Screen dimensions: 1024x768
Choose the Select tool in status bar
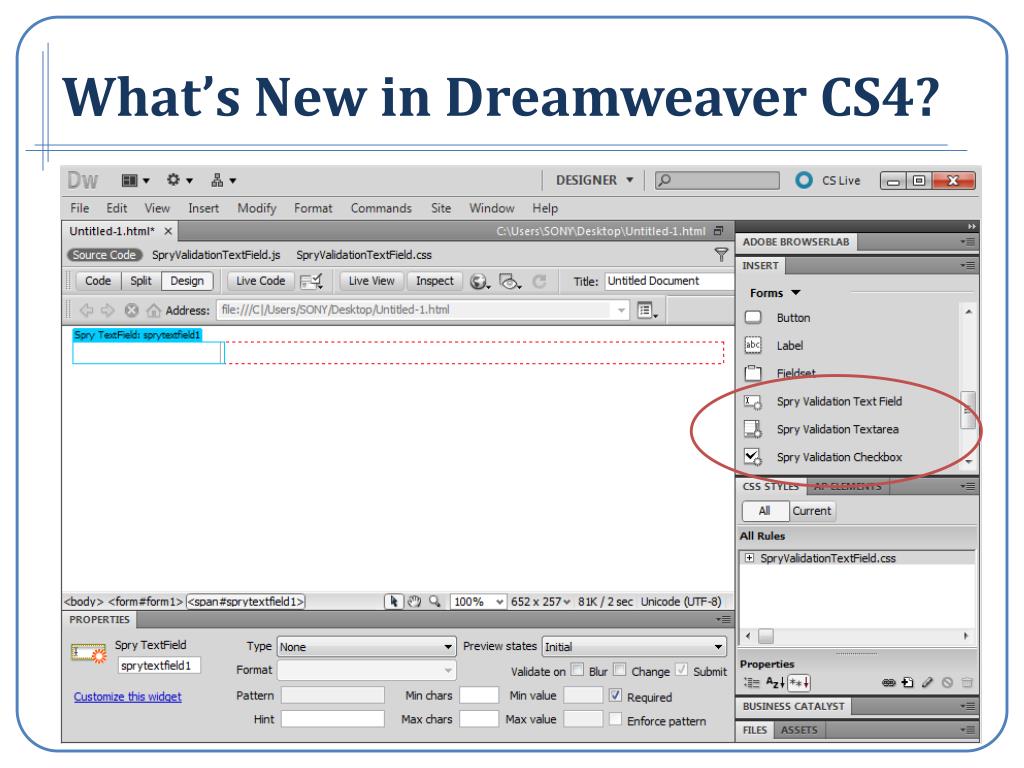click(393, 601)
